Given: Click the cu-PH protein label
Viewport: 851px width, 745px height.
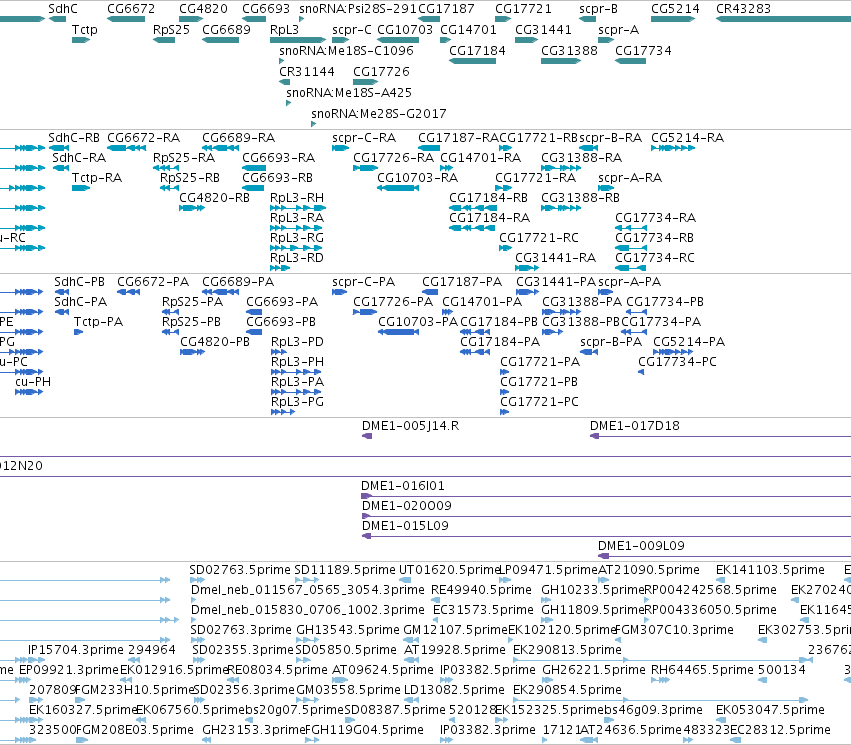Looking at the screenshot, I should click(x=33, y=382).
